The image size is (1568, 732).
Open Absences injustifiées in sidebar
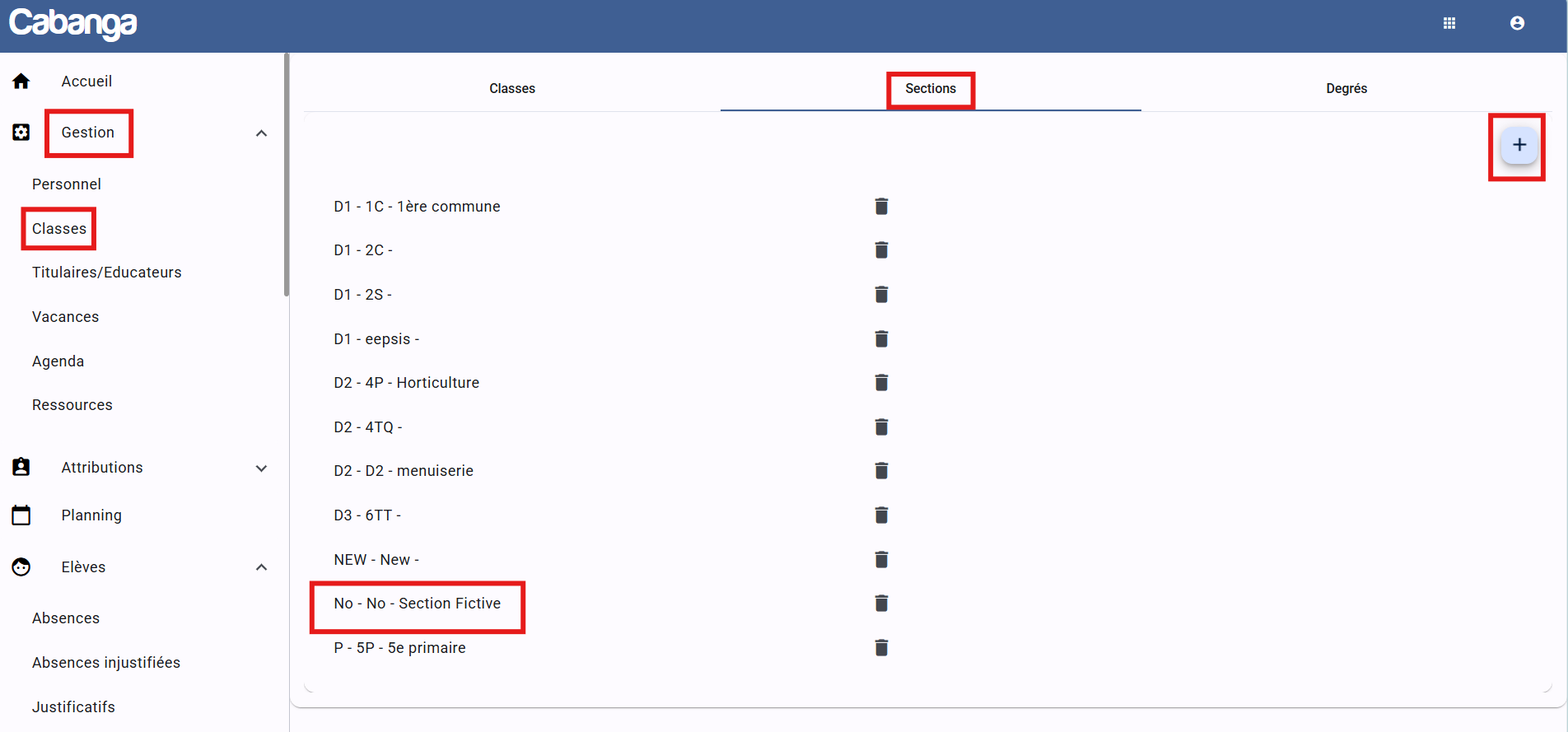pos(105,663)
